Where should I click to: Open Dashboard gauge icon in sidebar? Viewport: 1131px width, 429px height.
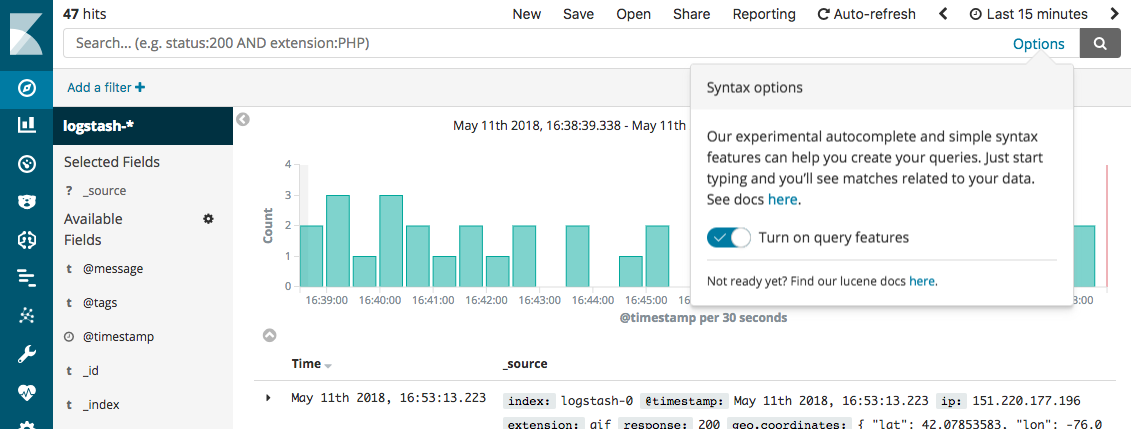[27, 164]
